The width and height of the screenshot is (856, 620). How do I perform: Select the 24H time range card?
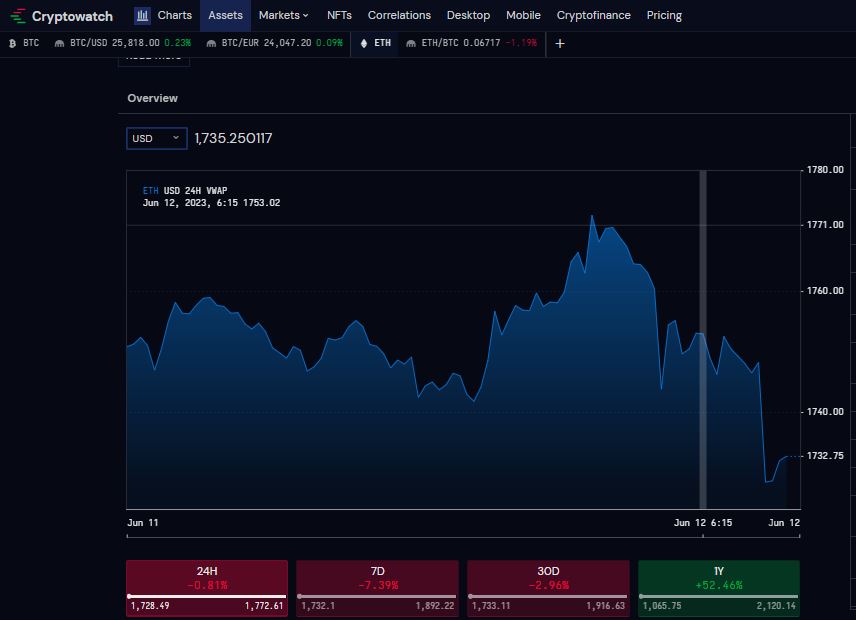pos(207,588)
